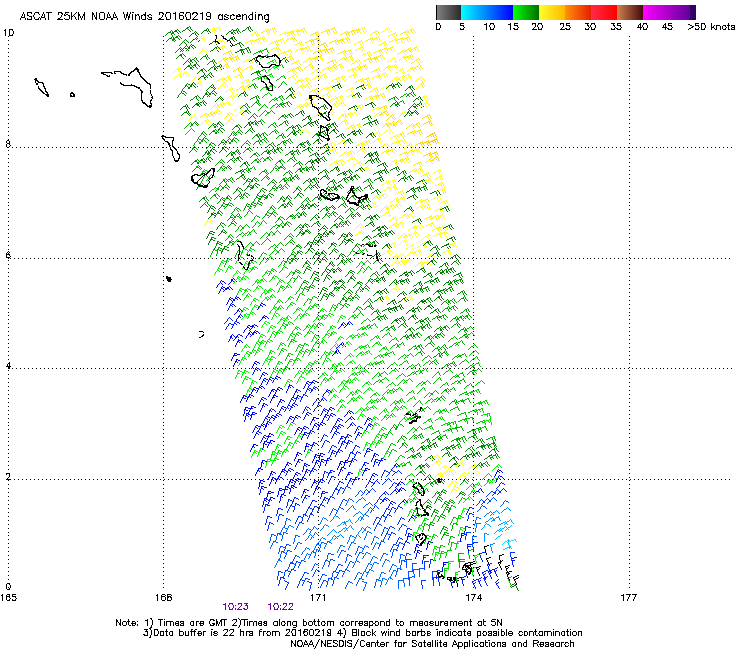The image size is (740, 650).
Task: Click the gray 0-5 knots legend swatch
Action: 448,12
